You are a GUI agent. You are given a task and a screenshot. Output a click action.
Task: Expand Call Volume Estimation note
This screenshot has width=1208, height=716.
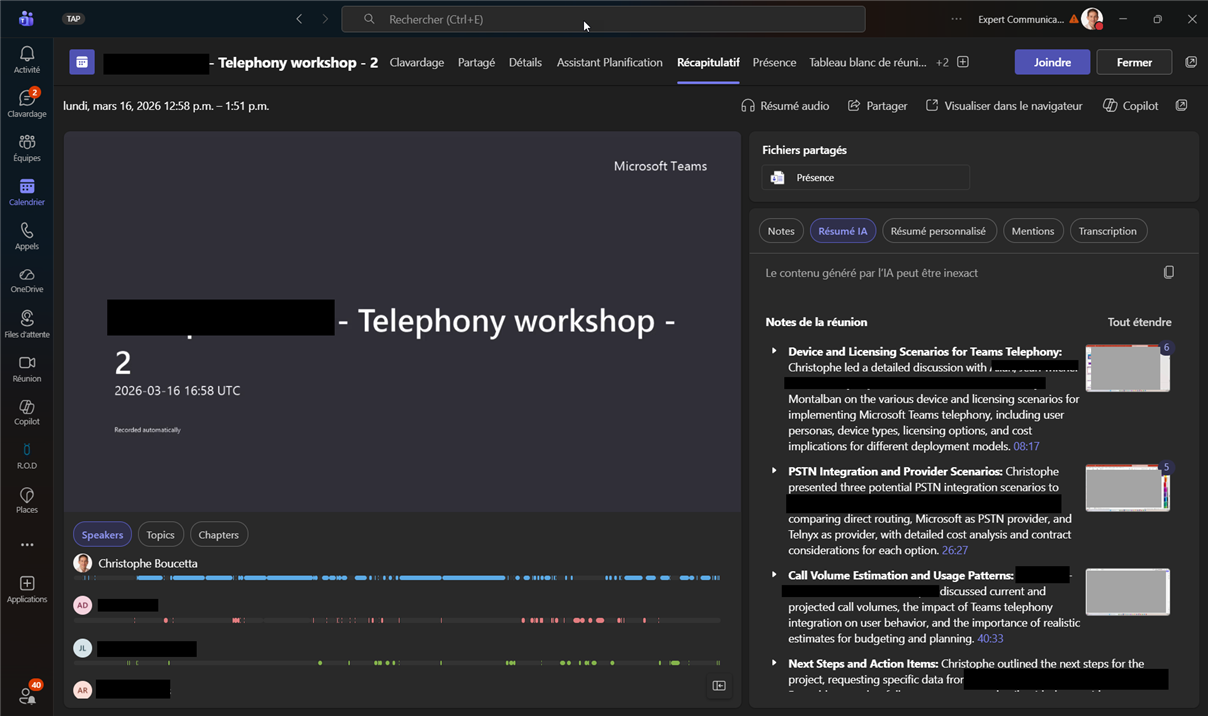click(774, 575)
